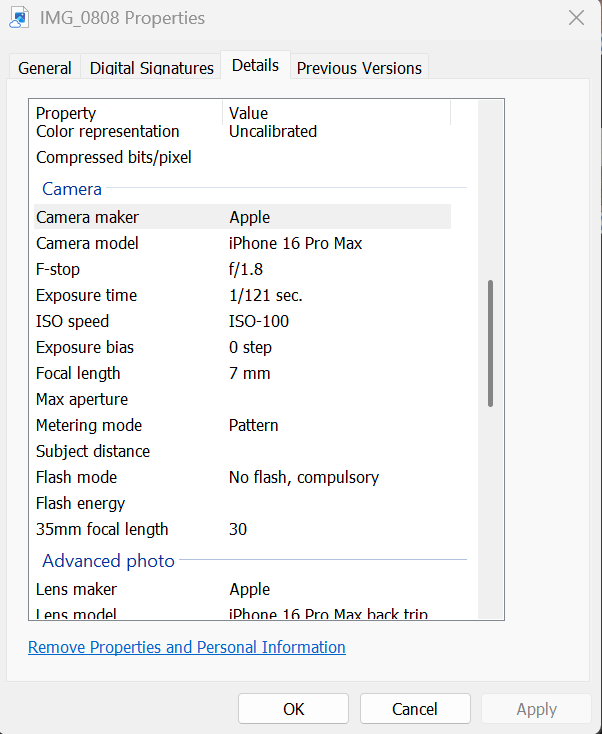602x734 pixels.
Task: Open the Previous Versions tab
Action: tap(359, 68)
